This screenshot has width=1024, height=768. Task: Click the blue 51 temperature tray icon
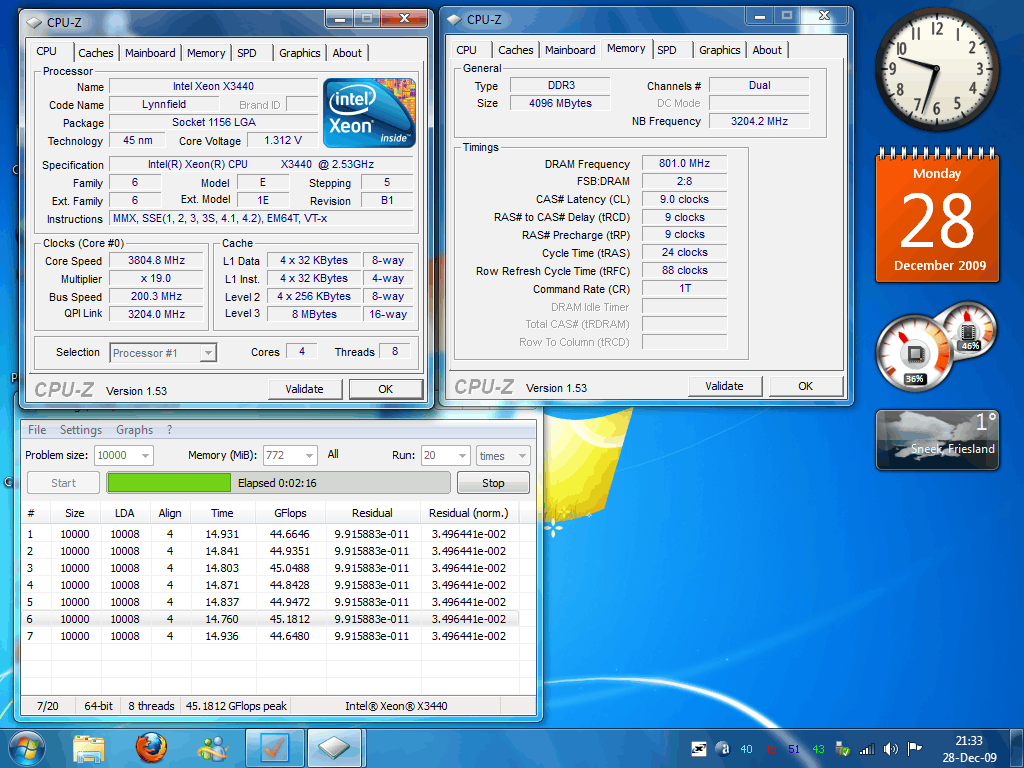(x=794, y=749)
